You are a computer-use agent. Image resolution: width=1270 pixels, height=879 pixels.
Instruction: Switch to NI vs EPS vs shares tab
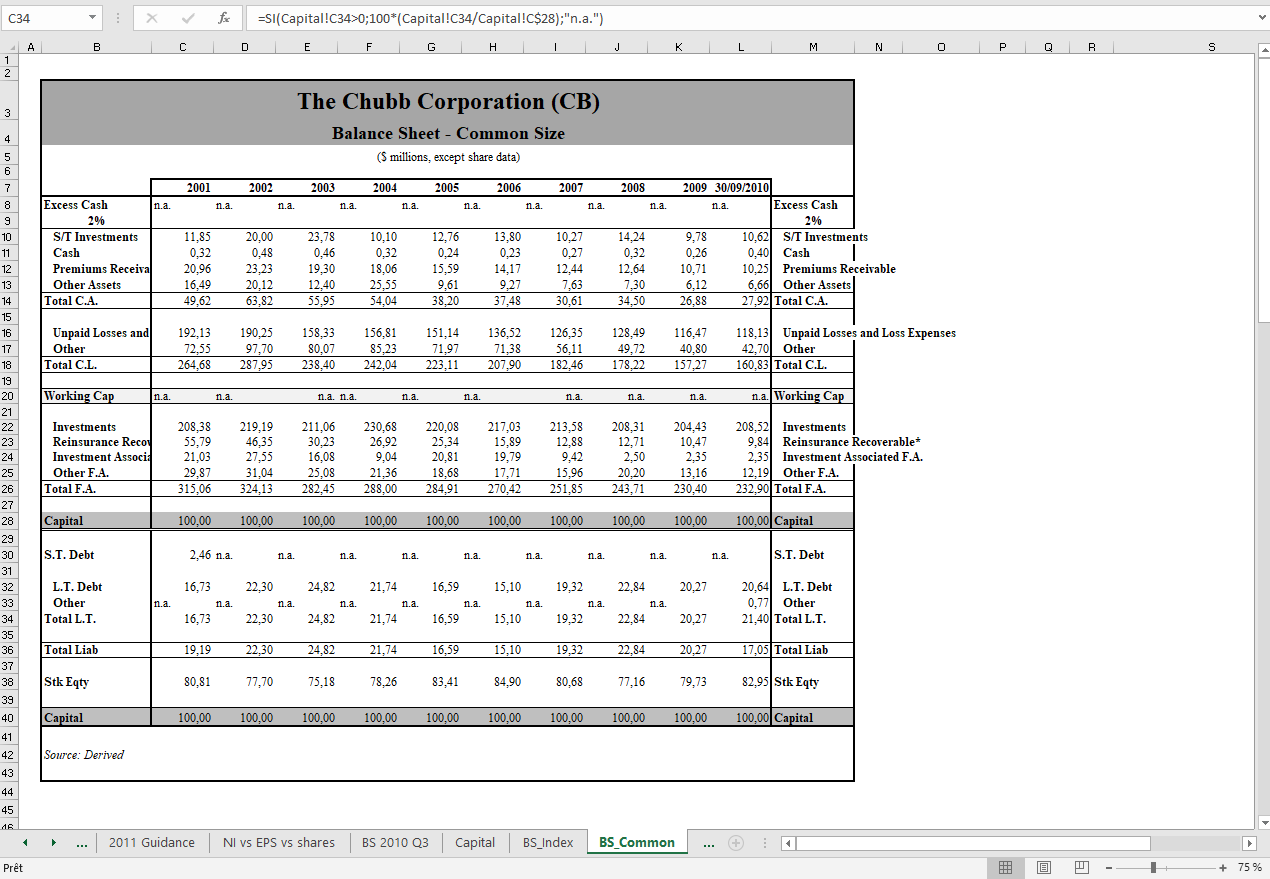(x=279, y=842)
